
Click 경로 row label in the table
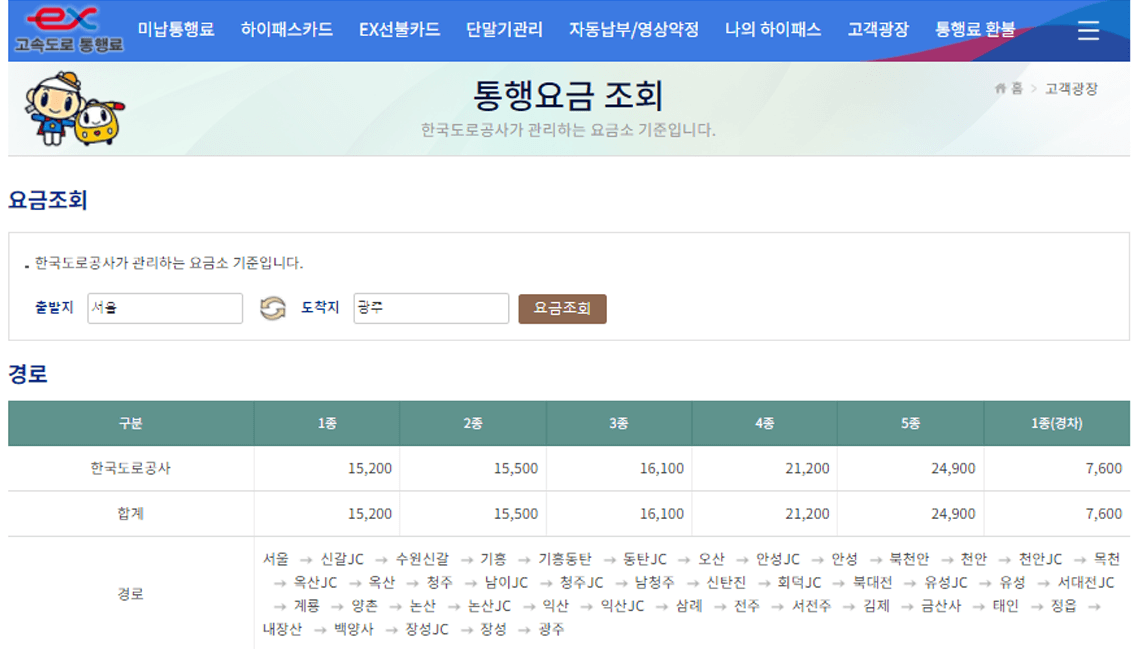tap(131, 594)
